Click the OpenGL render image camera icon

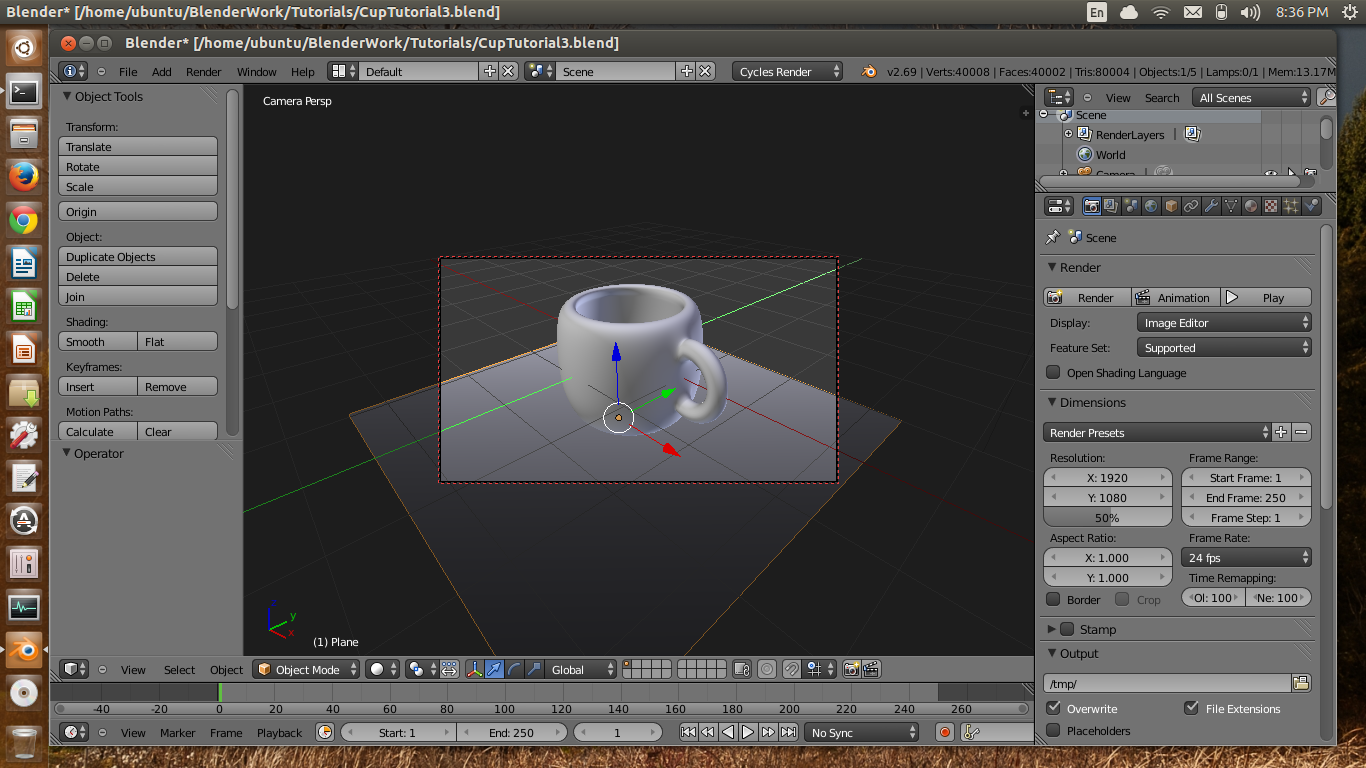pyautogui.click(x=852, y=669)
